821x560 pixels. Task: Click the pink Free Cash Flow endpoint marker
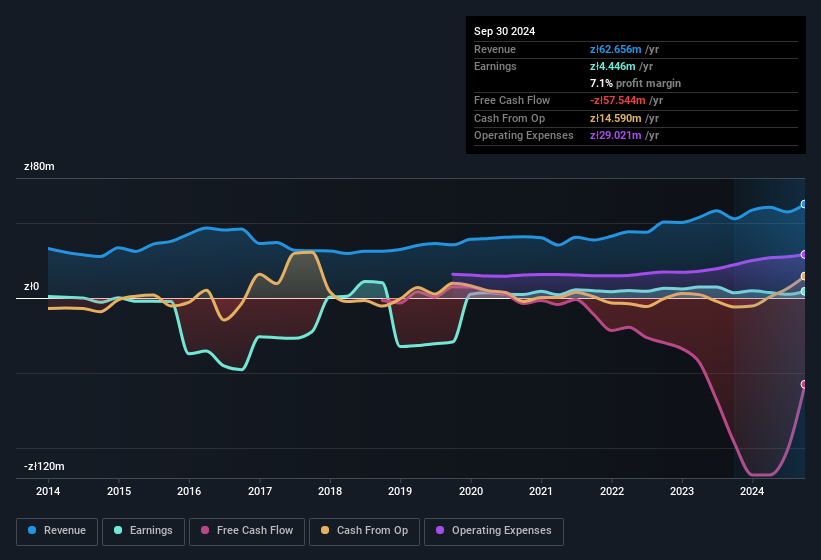tap(804, 384)
